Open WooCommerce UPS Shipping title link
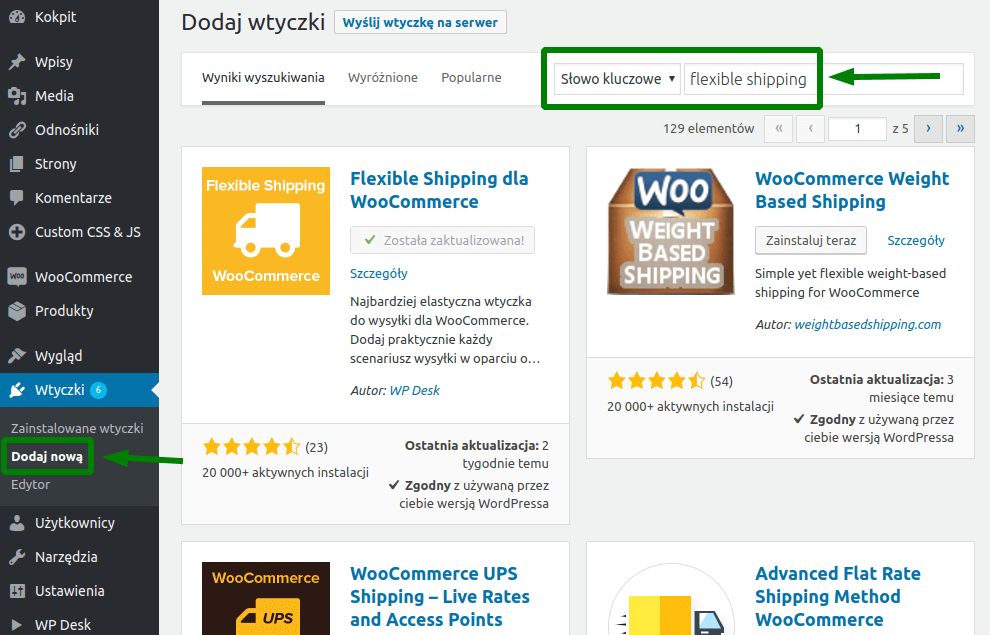Viewport: 990px width, 635px height. (440, 596)
